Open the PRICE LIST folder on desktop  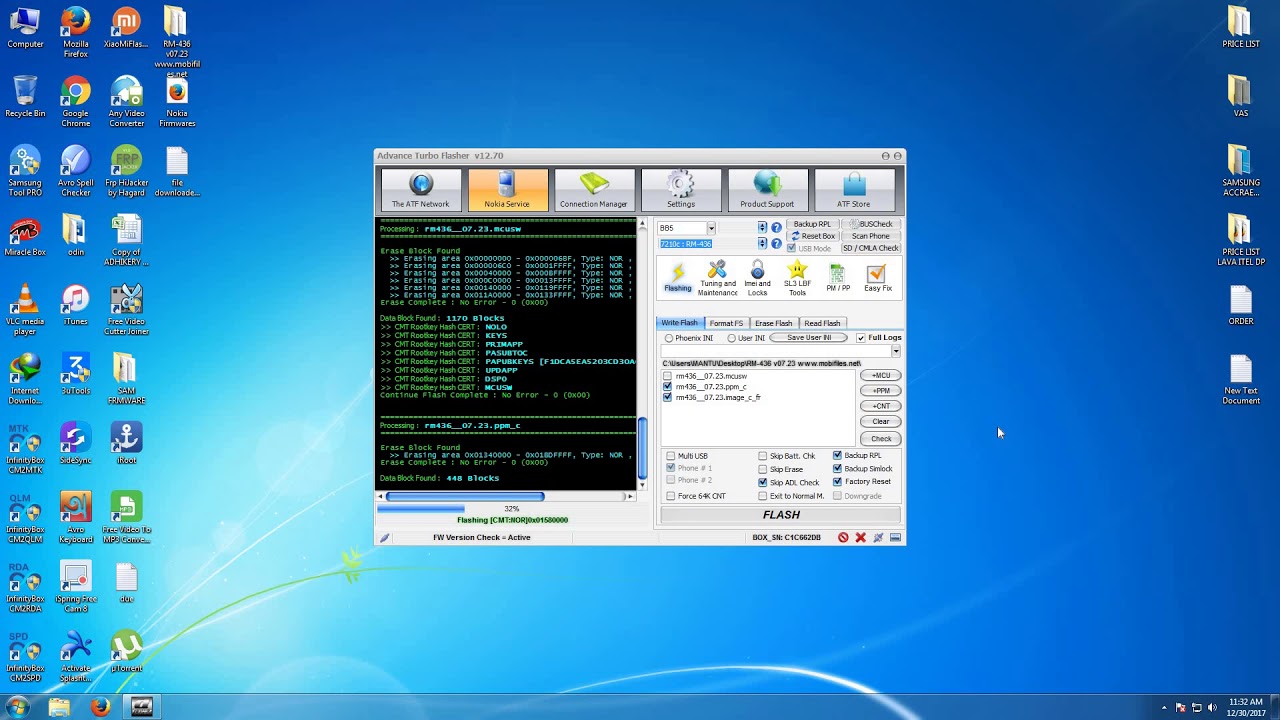[1240, 29]
